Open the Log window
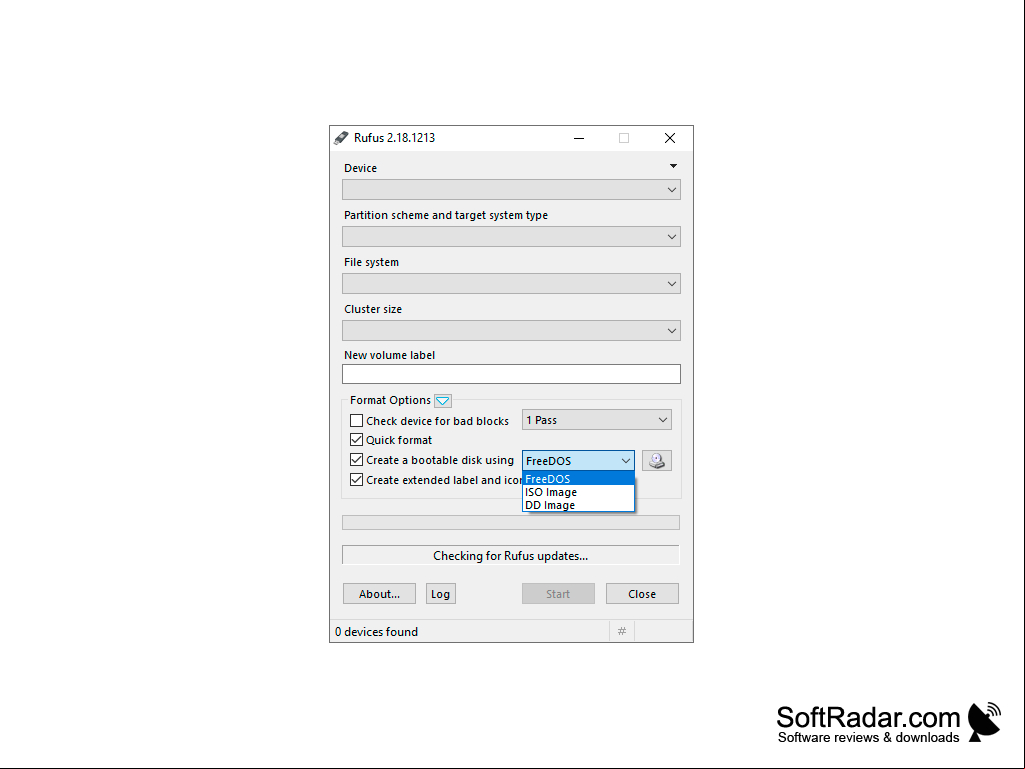This screenshot has height=769, width=1025. (x=441, y=594)
